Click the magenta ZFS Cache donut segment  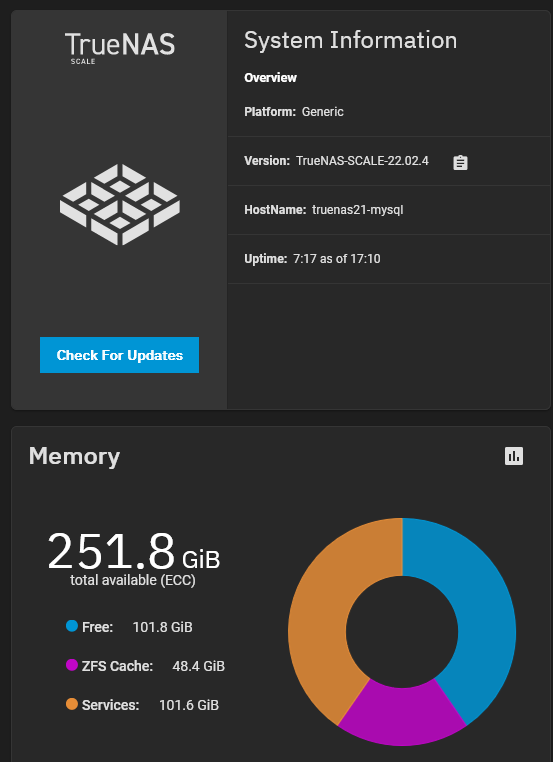pyautogui.click(x=402, y=714)
